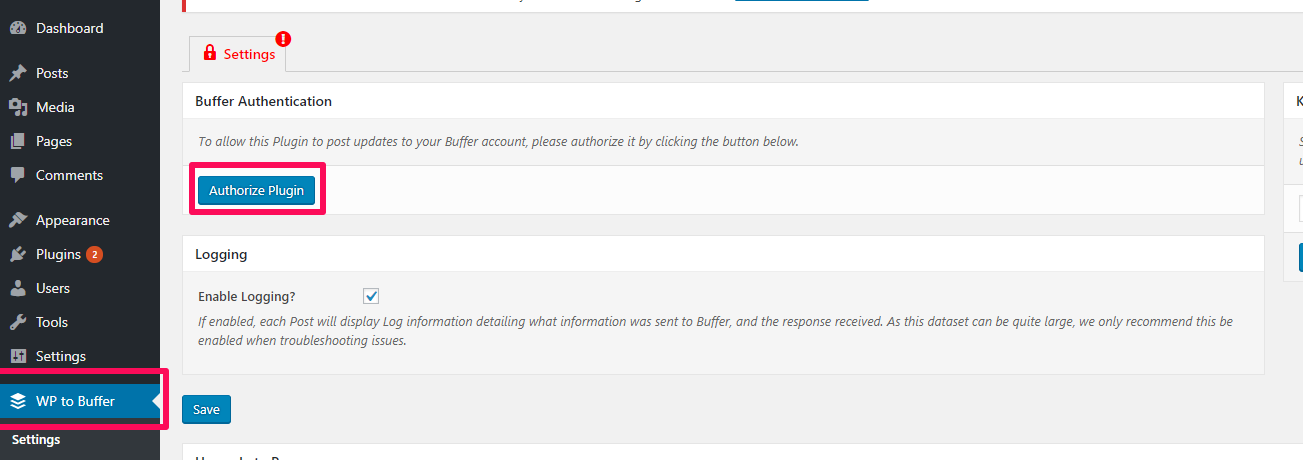Click the Posts pushpin icon

[17, 73]
